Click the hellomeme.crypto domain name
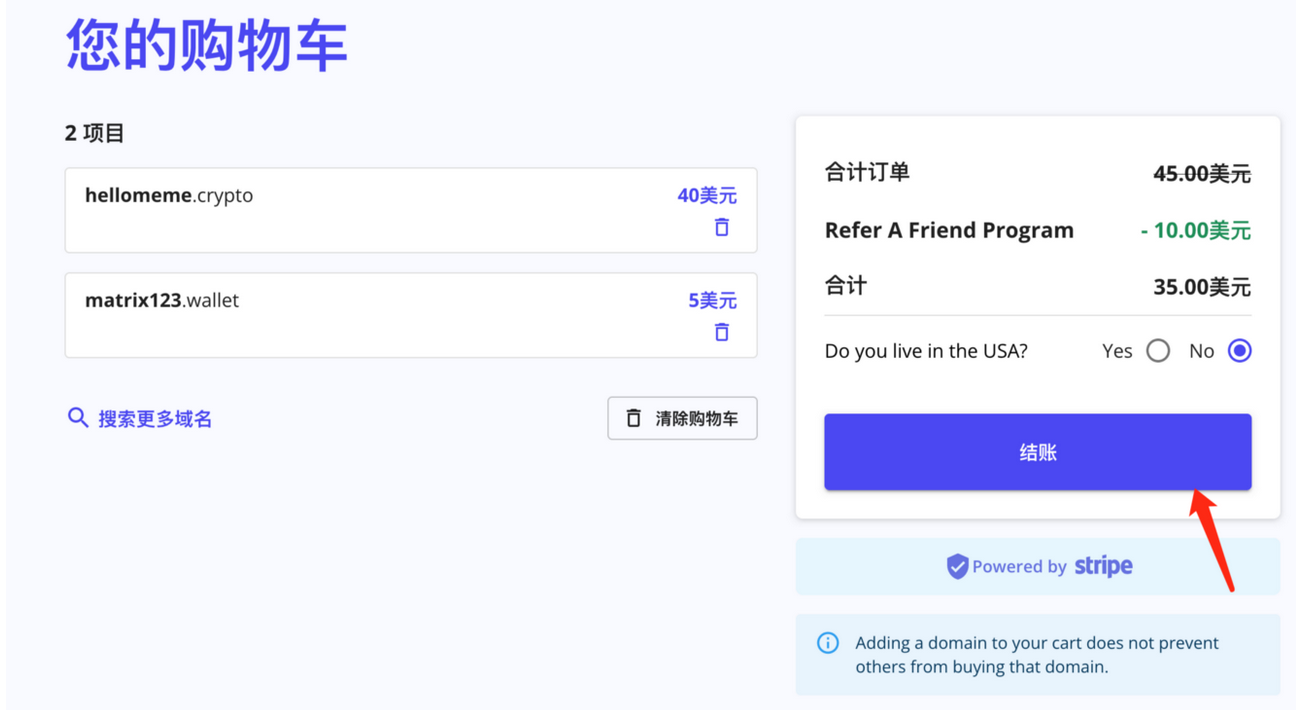1296x710 pixels. pyautogui.click(x=169, y=195)
